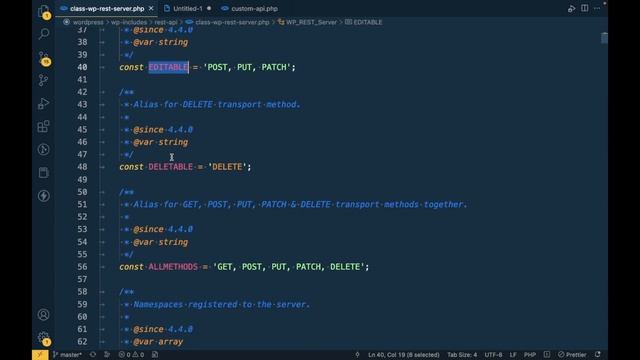The image size is (640, 360).
Task: Open the Run and Debug view
Action: pyautogui.click(x=43, y=103)
